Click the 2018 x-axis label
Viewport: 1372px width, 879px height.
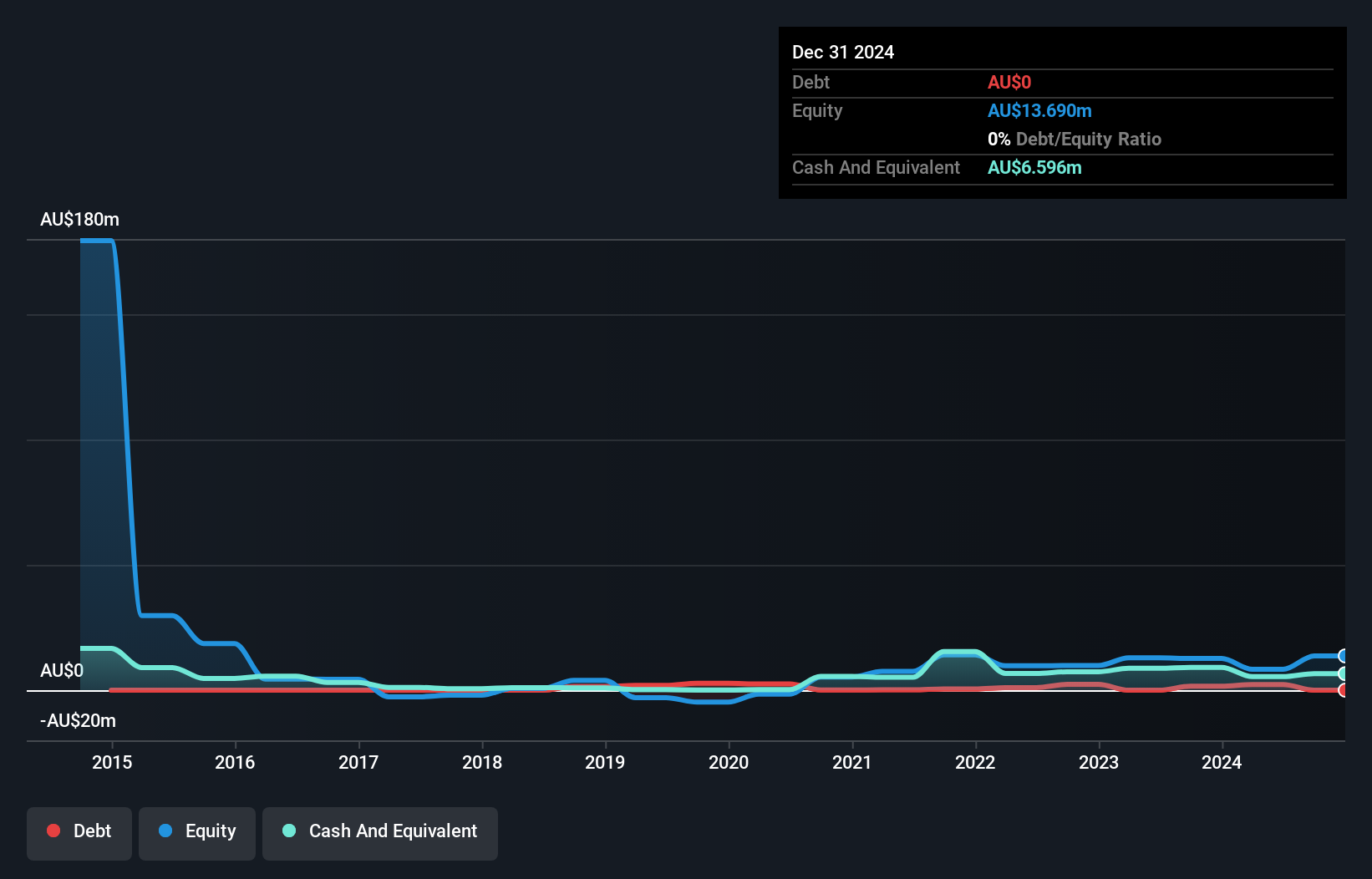click(x=482, y=762)
